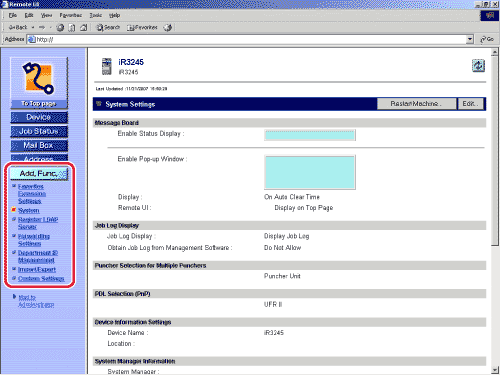Click the iR3245 device printer icon
The image size is (500, 375).
[107, 66]
